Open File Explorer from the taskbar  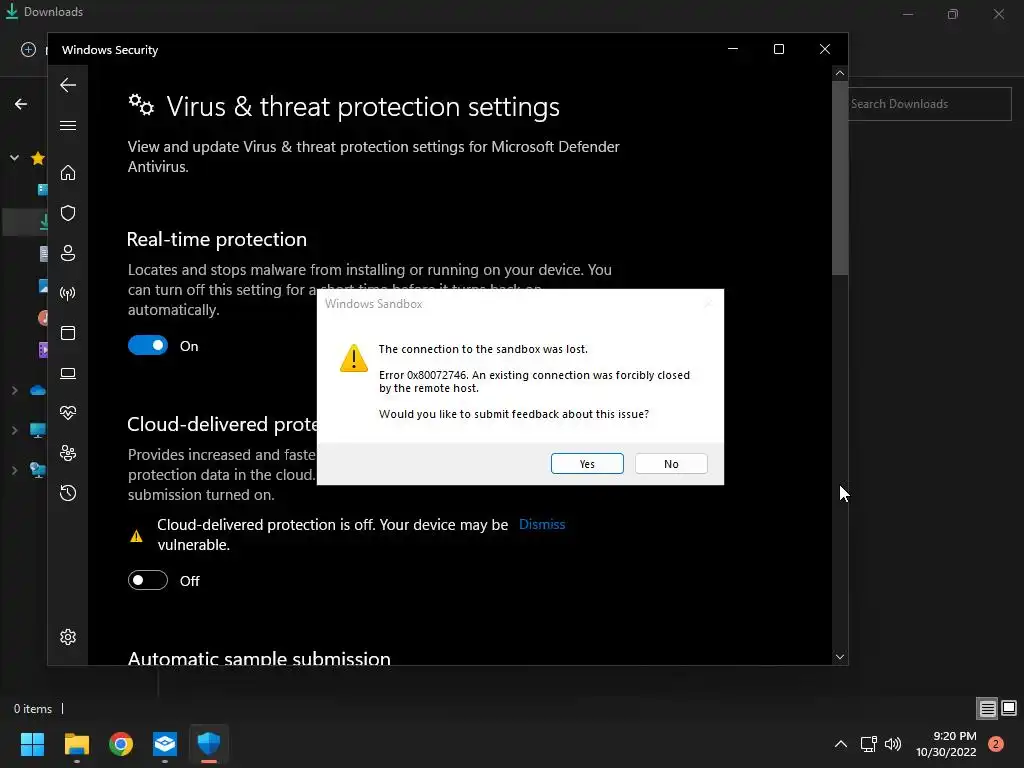pyautogui.click(x=76, y=744)
